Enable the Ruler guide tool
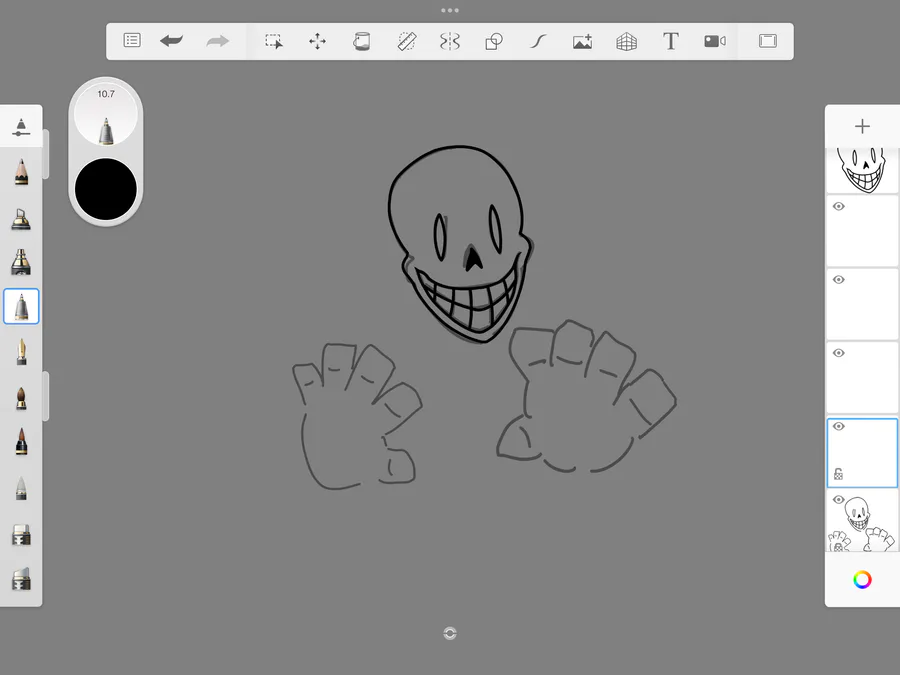This screenshot has height=675, width=900. point(406,41)
